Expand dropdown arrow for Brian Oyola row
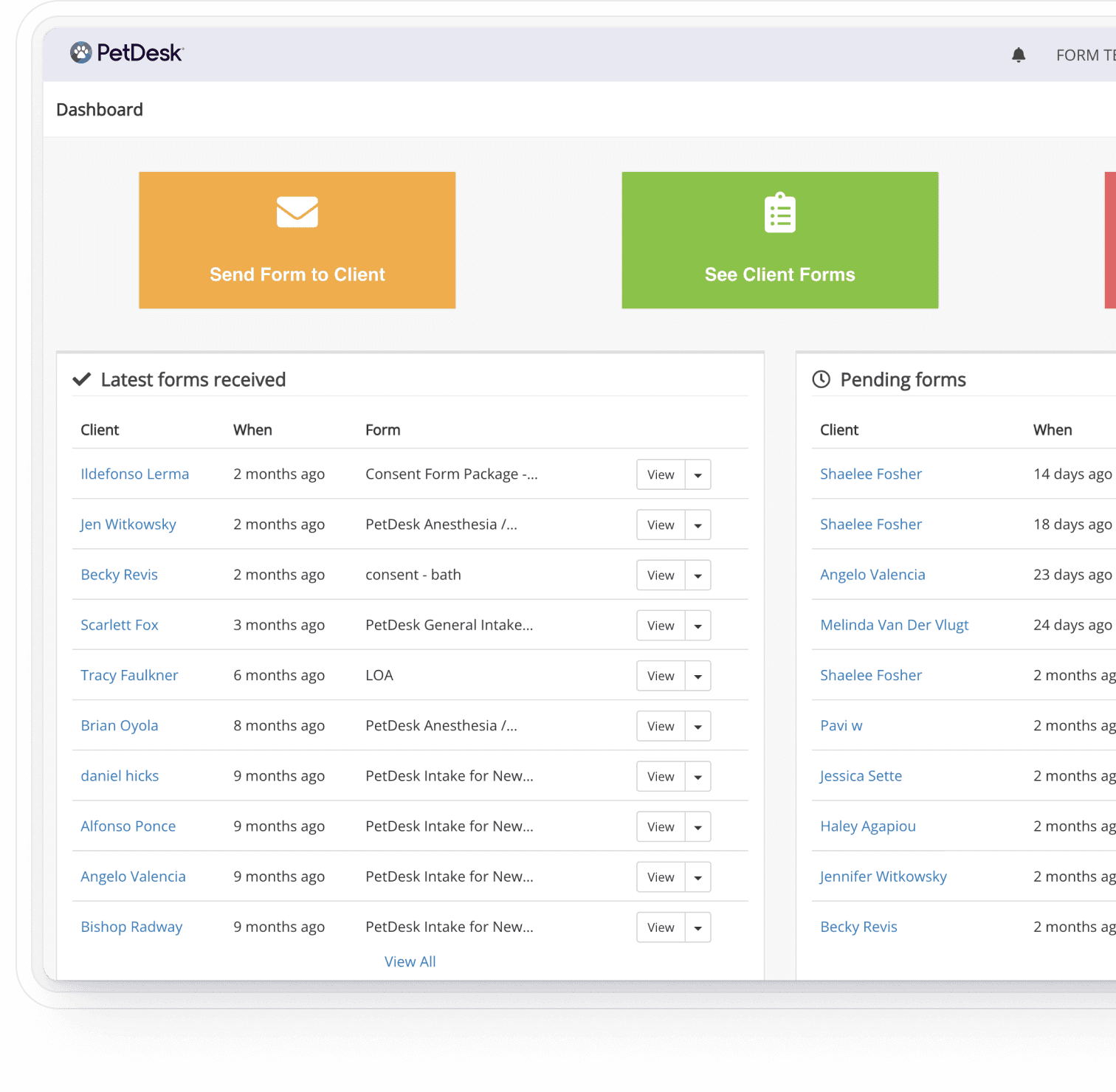Image resolution: width=1116 pixels, height=1092 pixels. [x=698, y=726]
